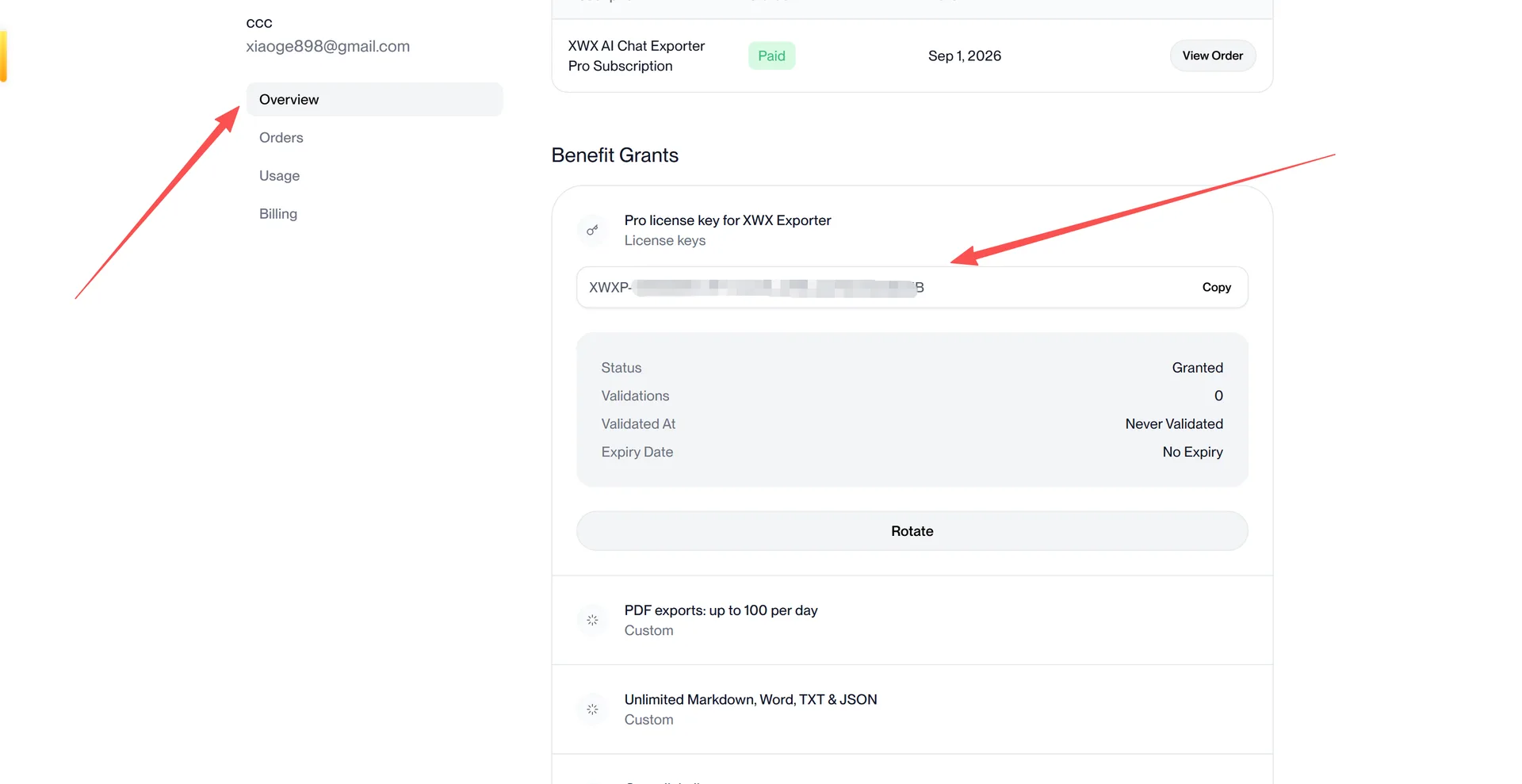Viewport: 1522px width, 784px height.
Task: Click the View Order button
Action: pos(1213,55)
